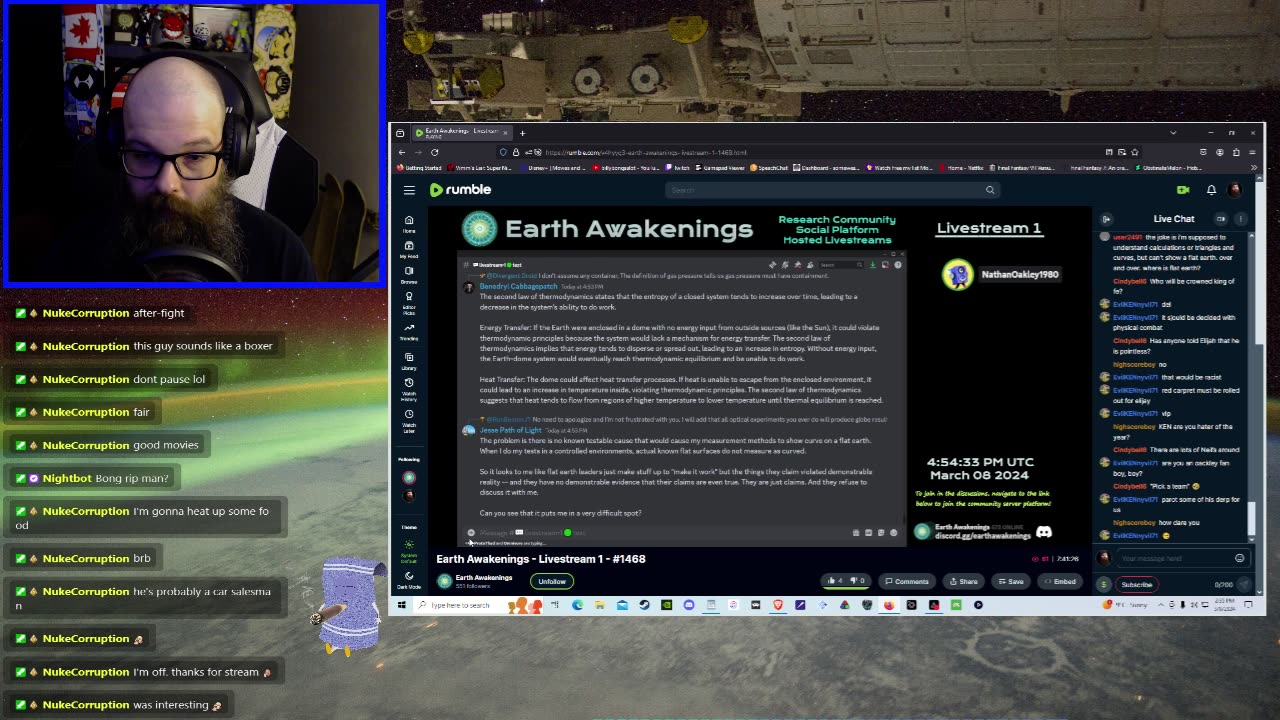Click the Rumble search field
The height and width of the screenshot is (720, 1280).
pyautogui.click(x=827, y=190)
